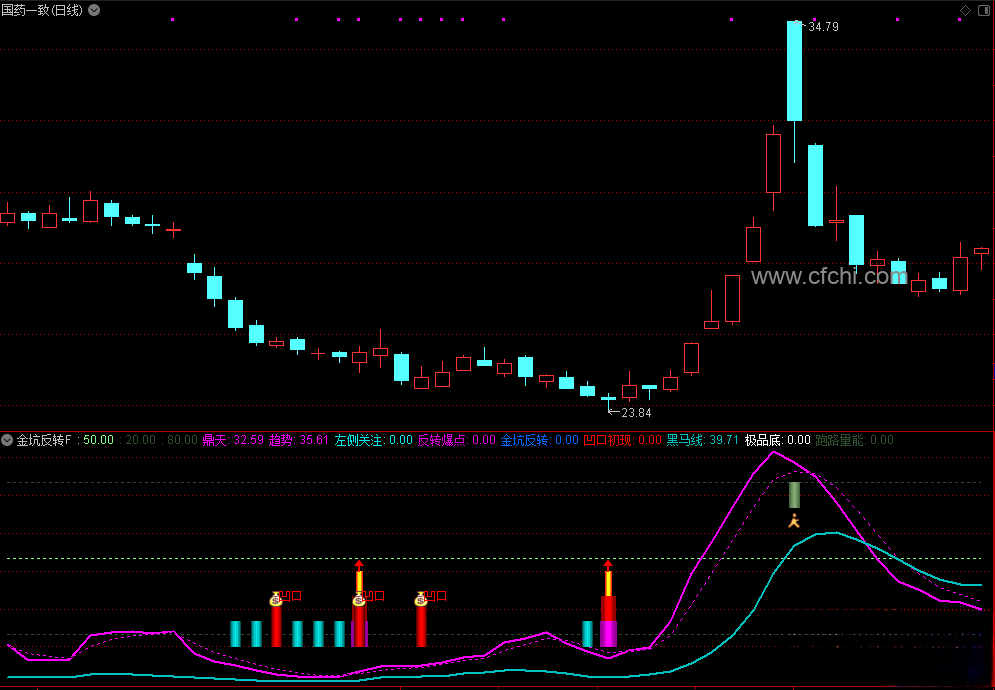Click the diamond icon in top-right corner
The height and width of the screenshot is (690, 995).
(965, 10)
